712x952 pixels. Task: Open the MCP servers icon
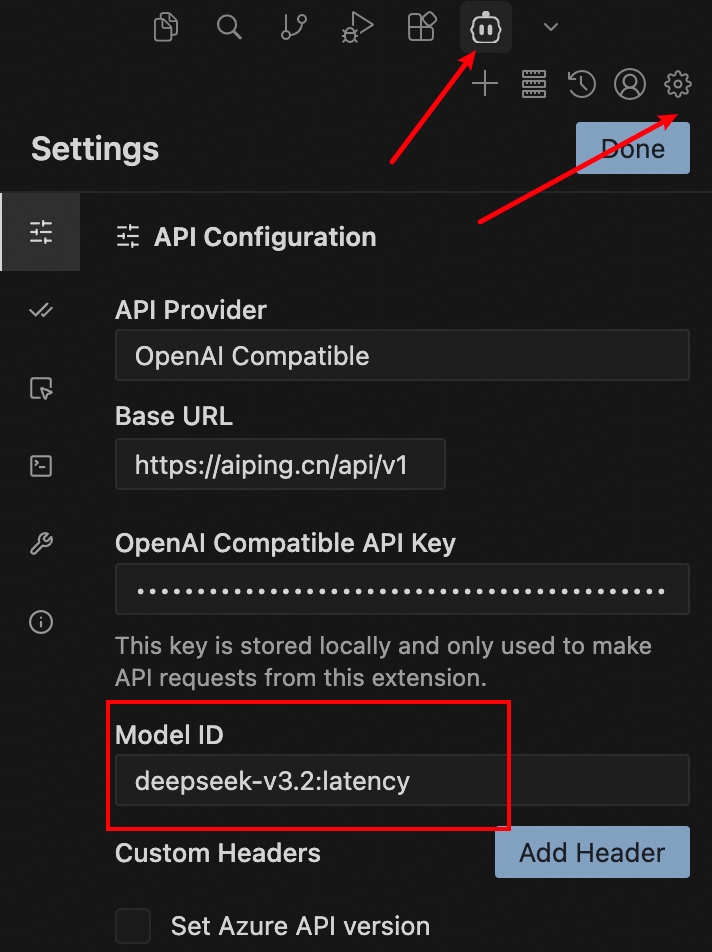point(534,85)
